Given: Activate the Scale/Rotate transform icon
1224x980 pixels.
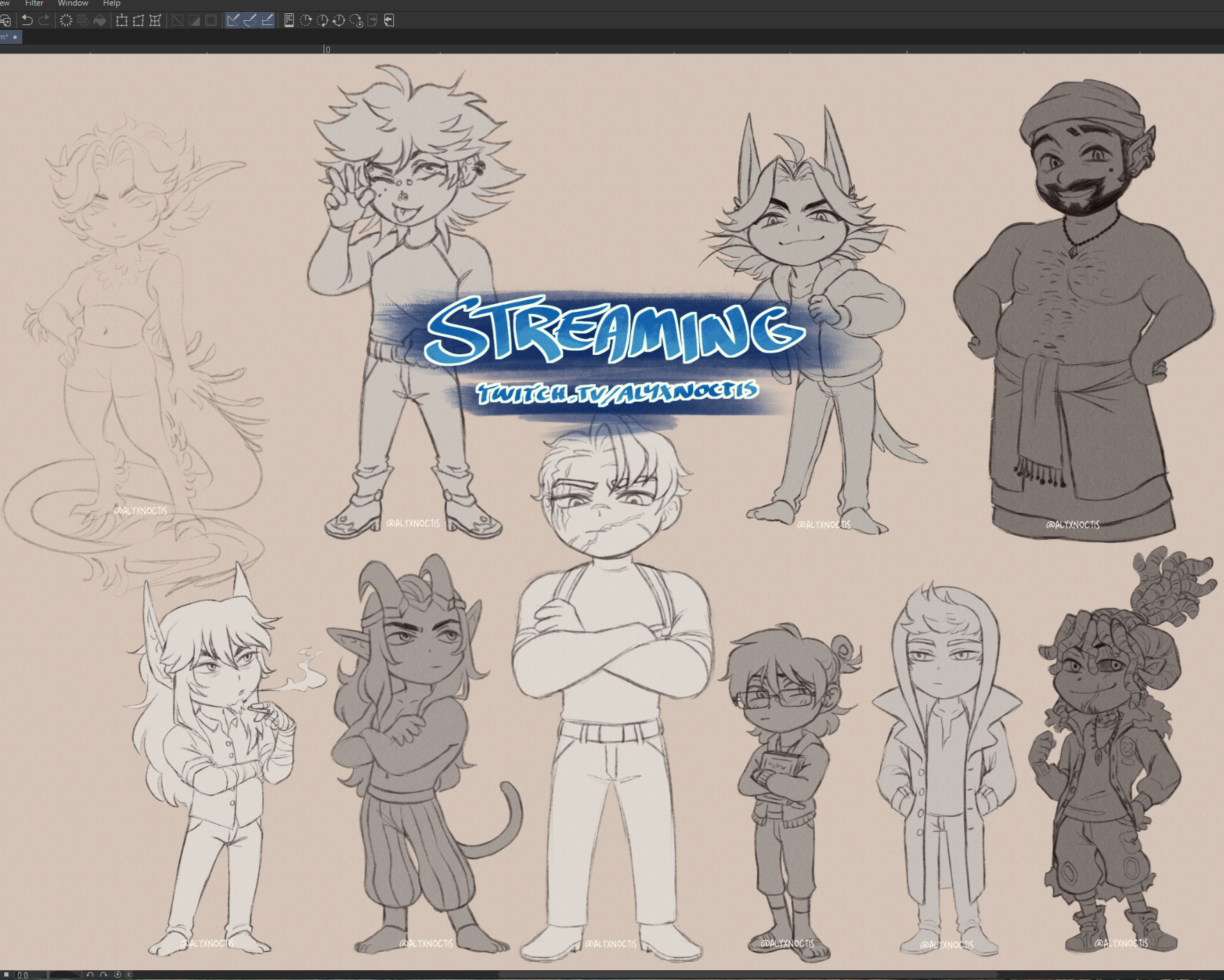Looking at the screenshot, I should click(122, 20).
